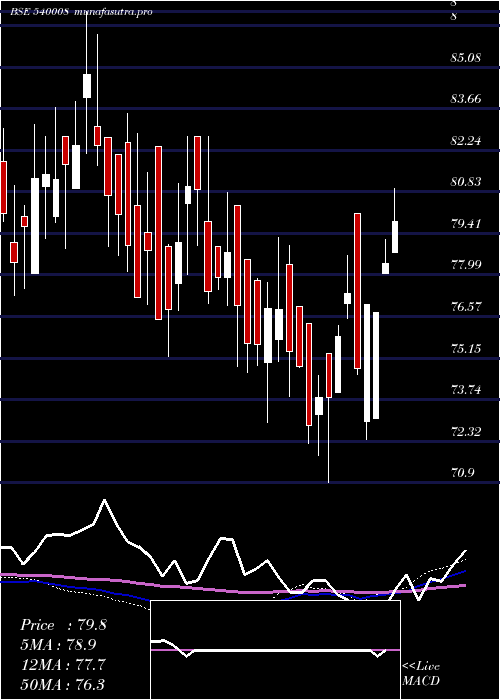Click the BSE 540008 symbol title
This screenshot has height=700, width=500.
pyautogui.click(x=39, y=12)
